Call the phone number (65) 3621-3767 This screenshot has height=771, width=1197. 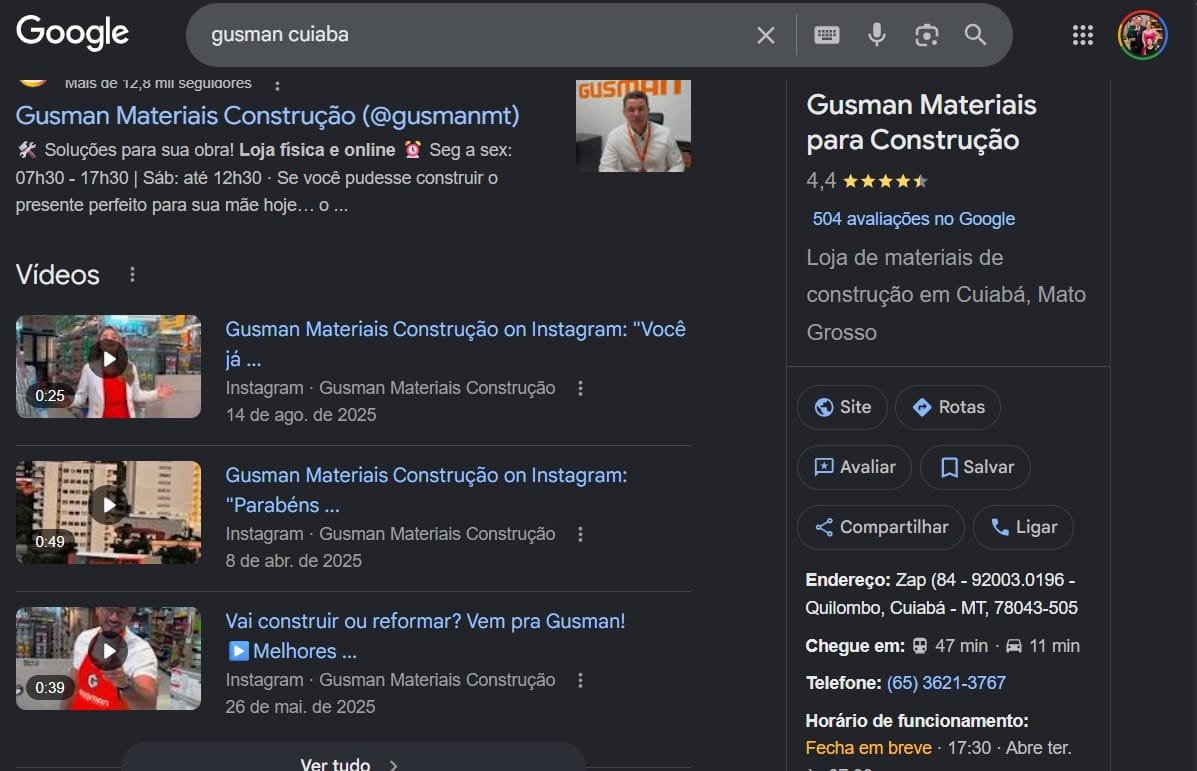coord(946,682)
